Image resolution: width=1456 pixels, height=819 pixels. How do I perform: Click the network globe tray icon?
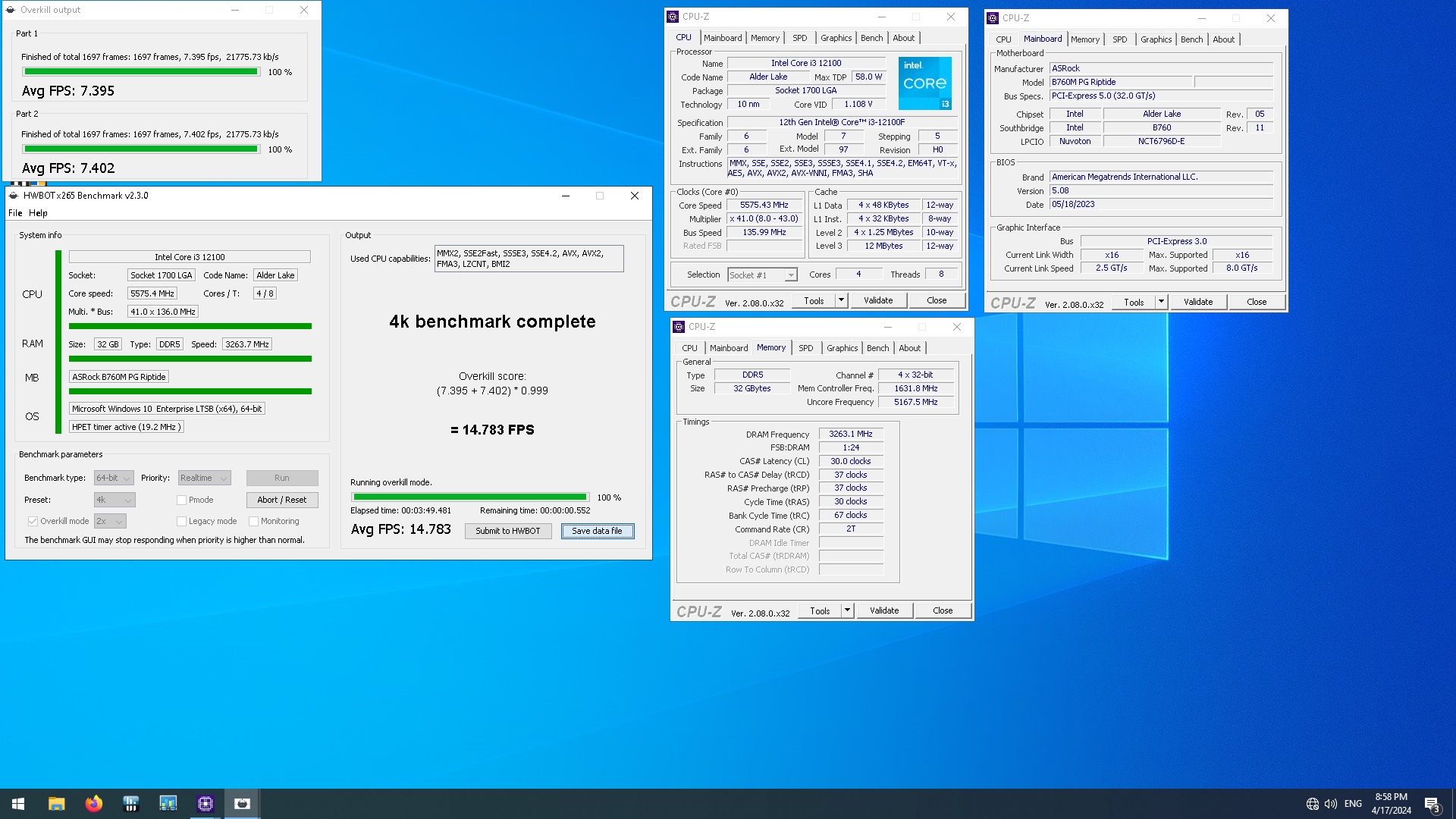(x=1313, y=804)
